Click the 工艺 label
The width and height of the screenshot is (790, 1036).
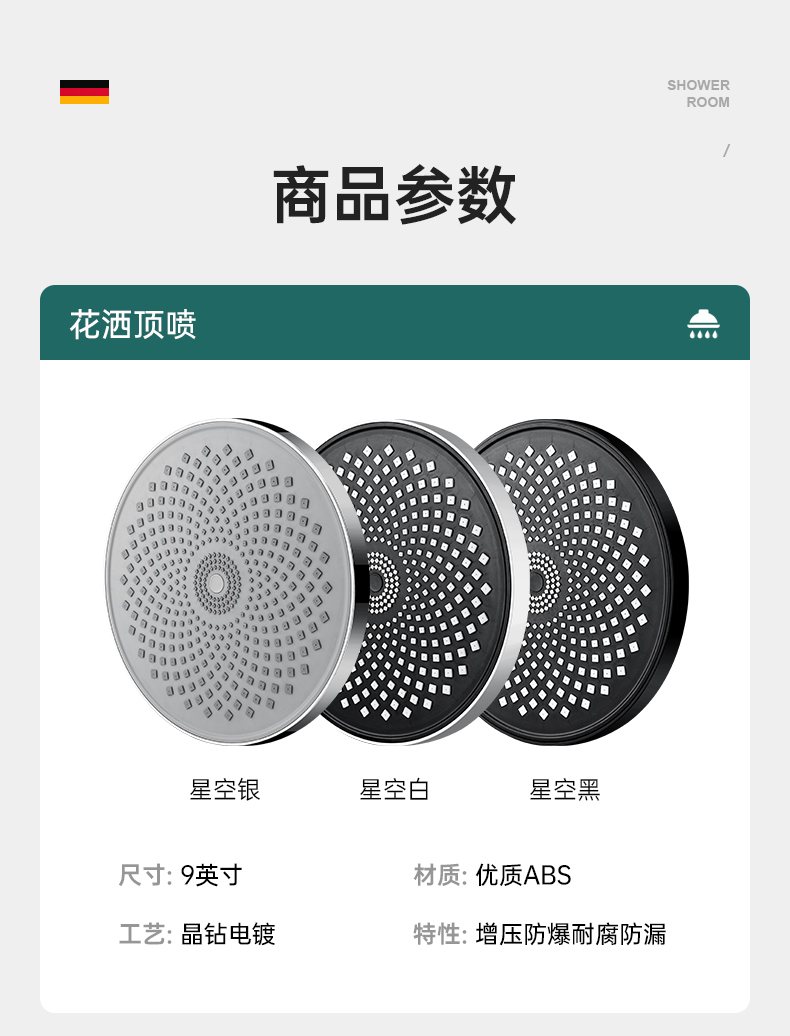[x=145, y=934]
